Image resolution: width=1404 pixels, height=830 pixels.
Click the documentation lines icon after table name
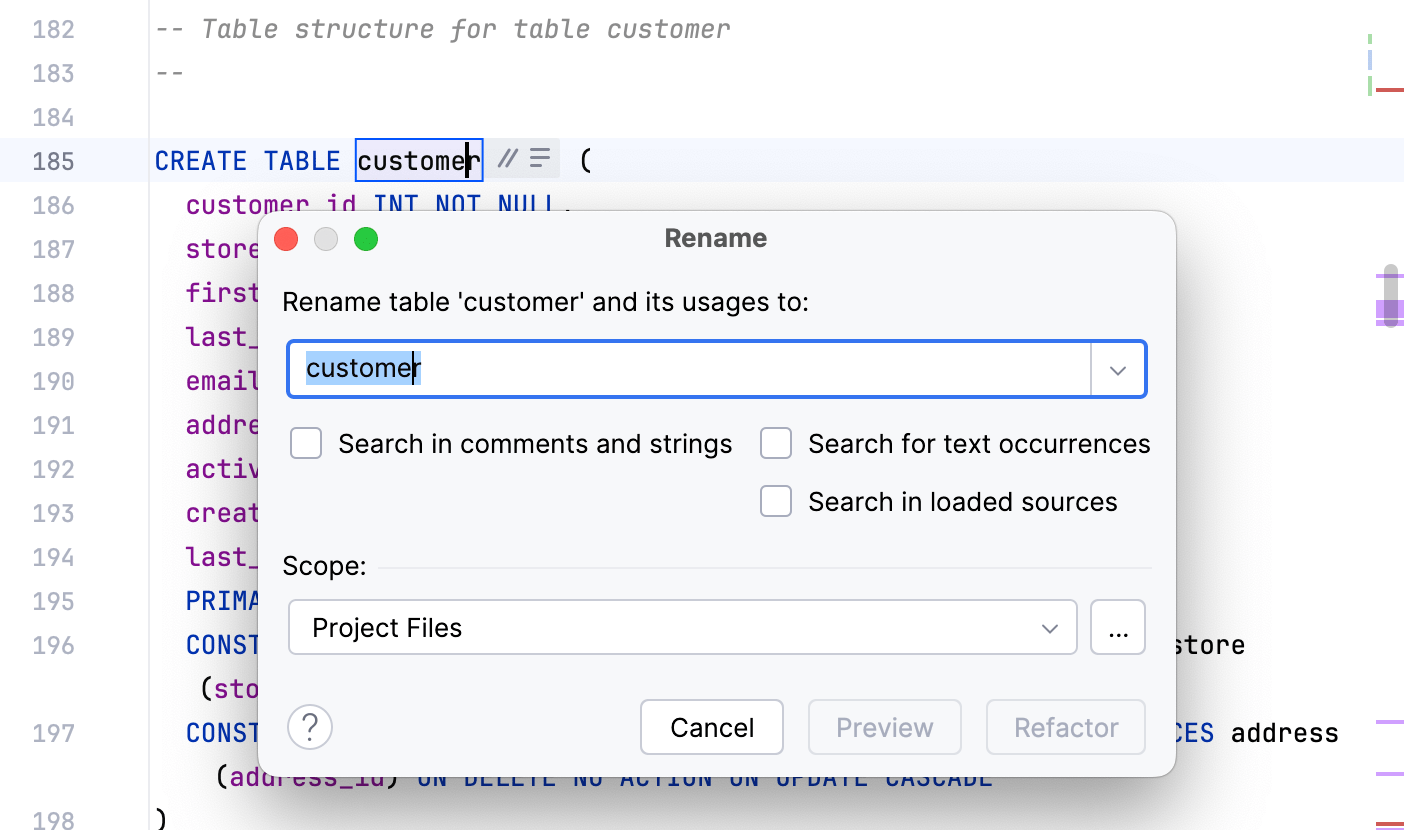(x=538, y=158)
